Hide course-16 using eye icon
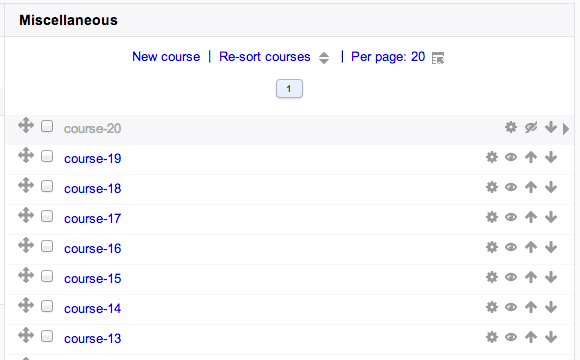The width and height of the screenshot is (580, 360). coord(511,247)
